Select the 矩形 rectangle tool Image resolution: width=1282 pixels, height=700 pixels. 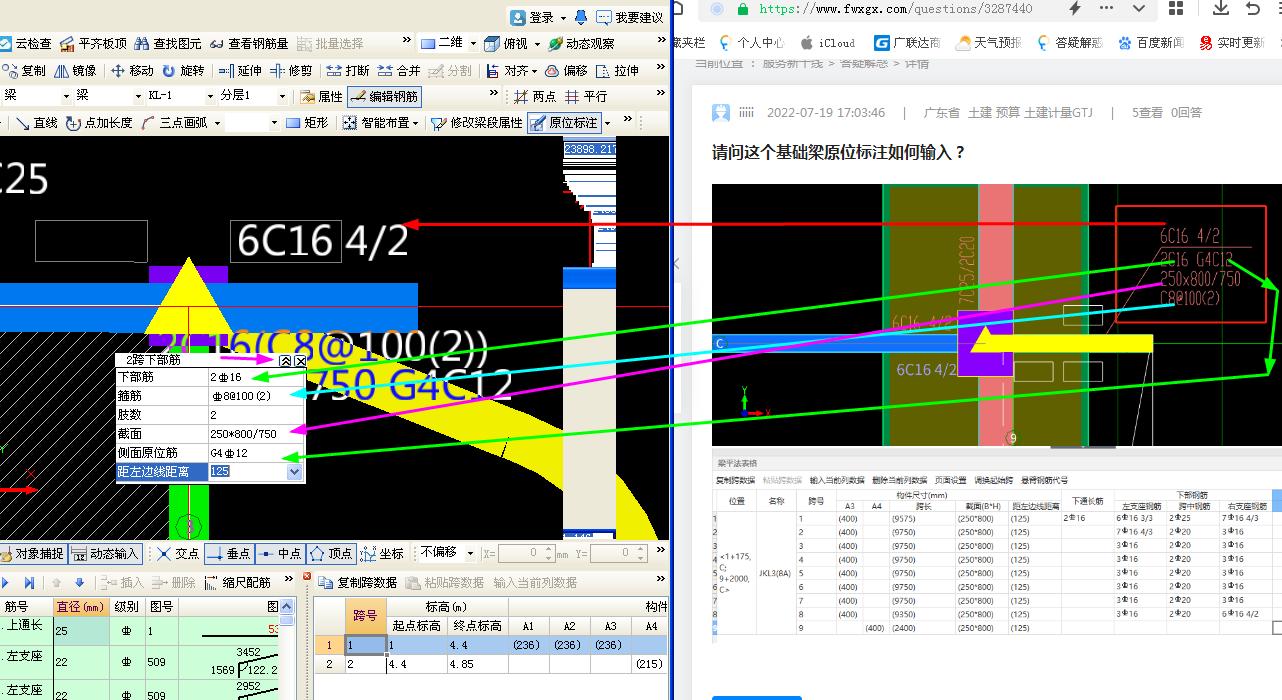click(x=307, y=123)
